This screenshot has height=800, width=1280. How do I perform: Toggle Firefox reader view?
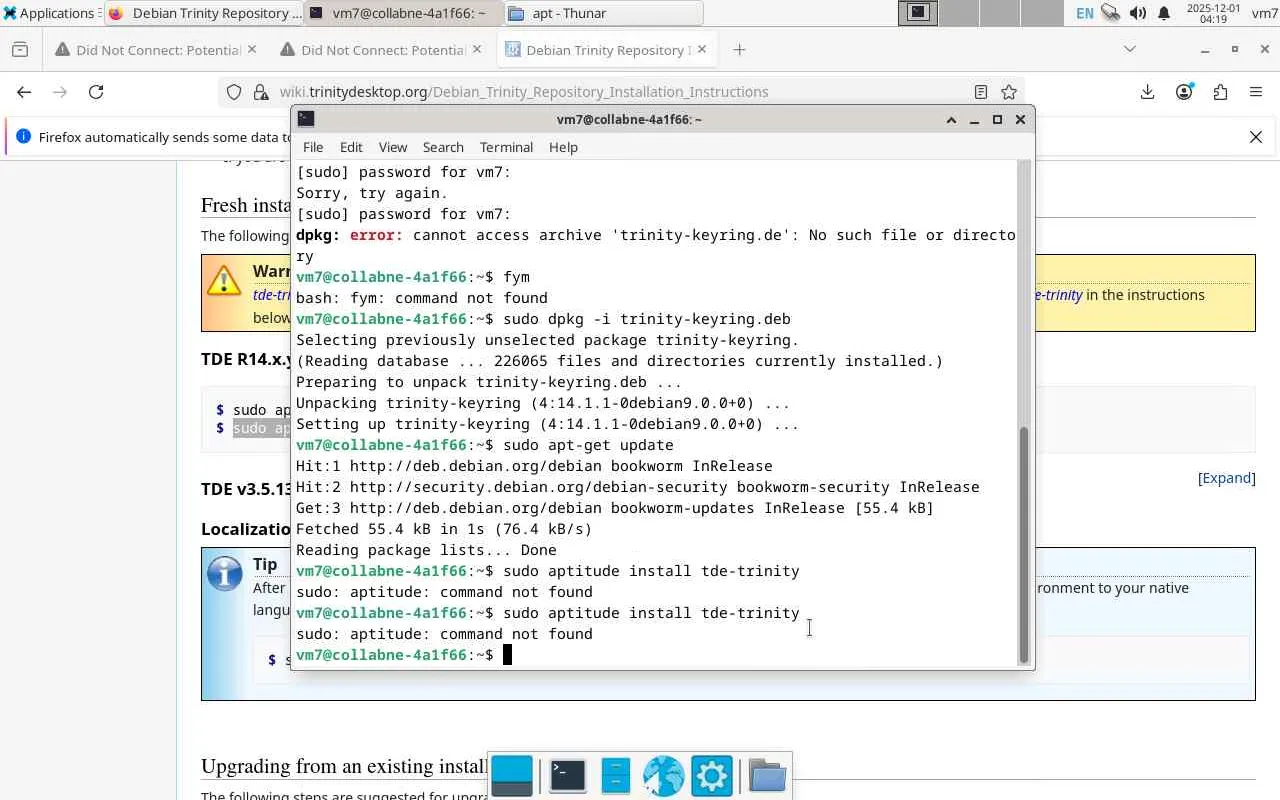(x=981, y=92)
